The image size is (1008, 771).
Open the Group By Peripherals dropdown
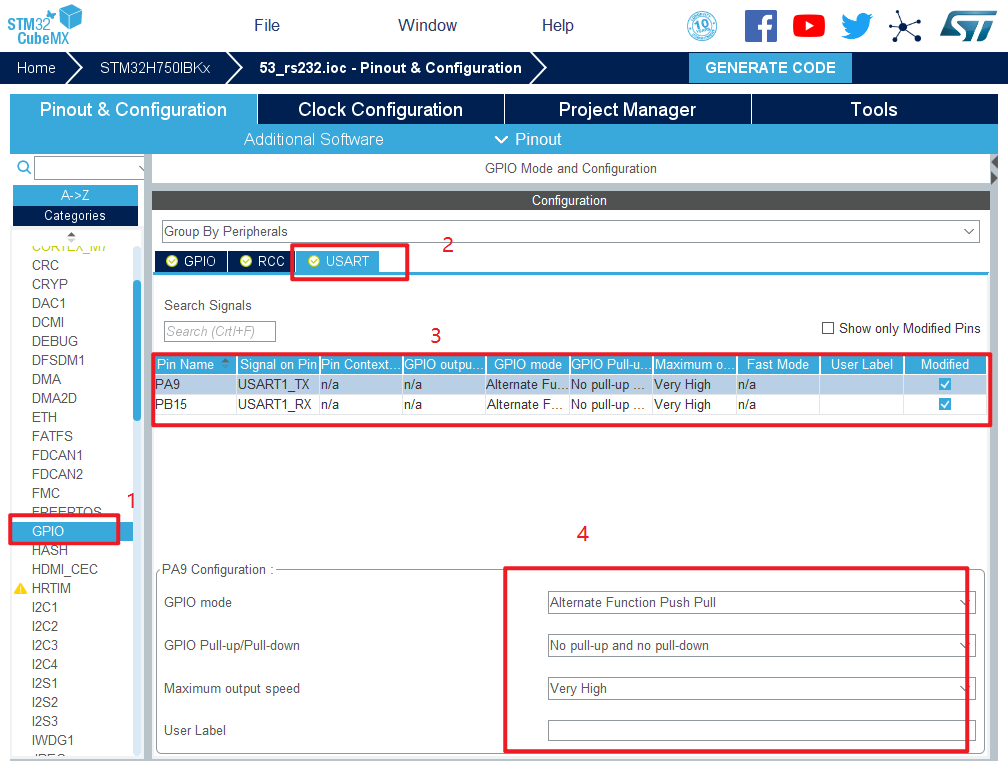(x=570, y=231)
